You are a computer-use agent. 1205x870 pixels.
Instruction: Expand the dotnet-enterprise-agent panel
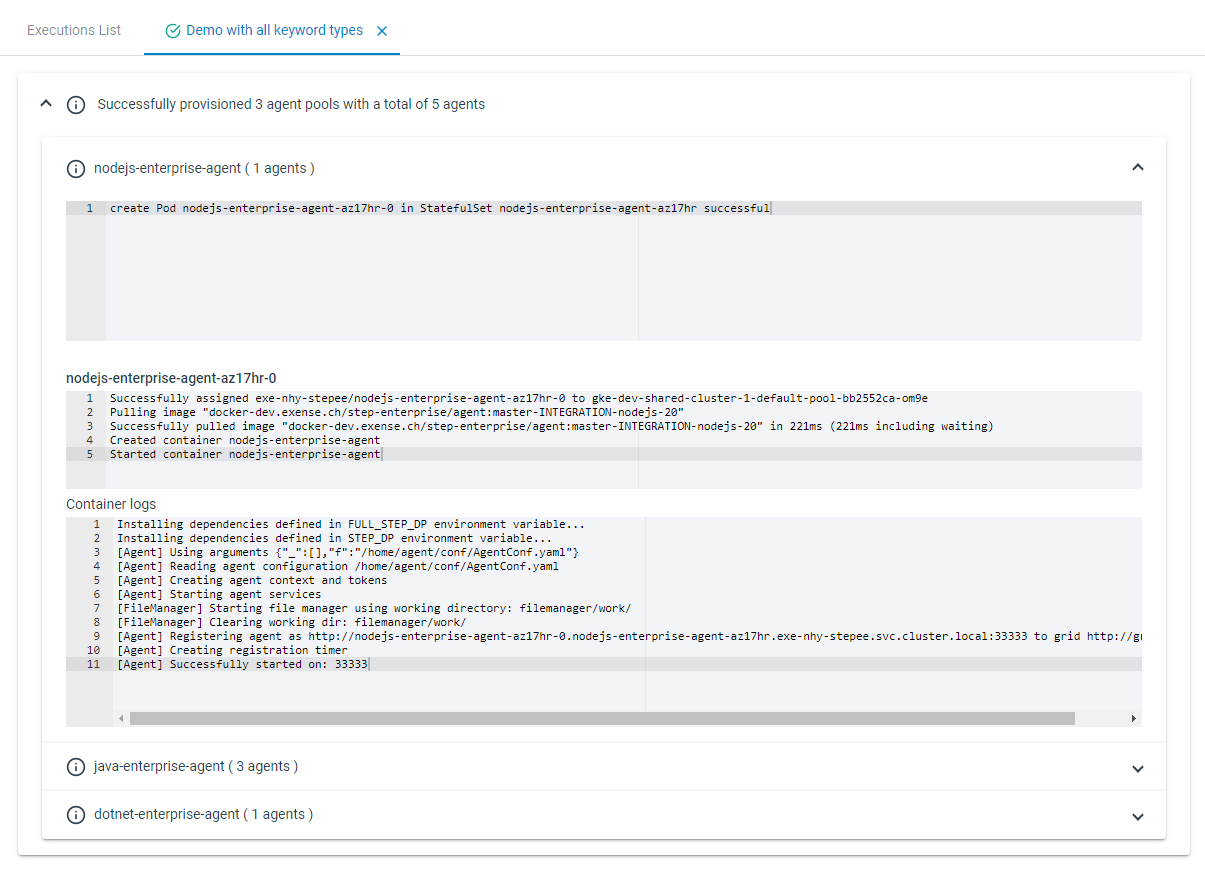[x=1137, y=816]
